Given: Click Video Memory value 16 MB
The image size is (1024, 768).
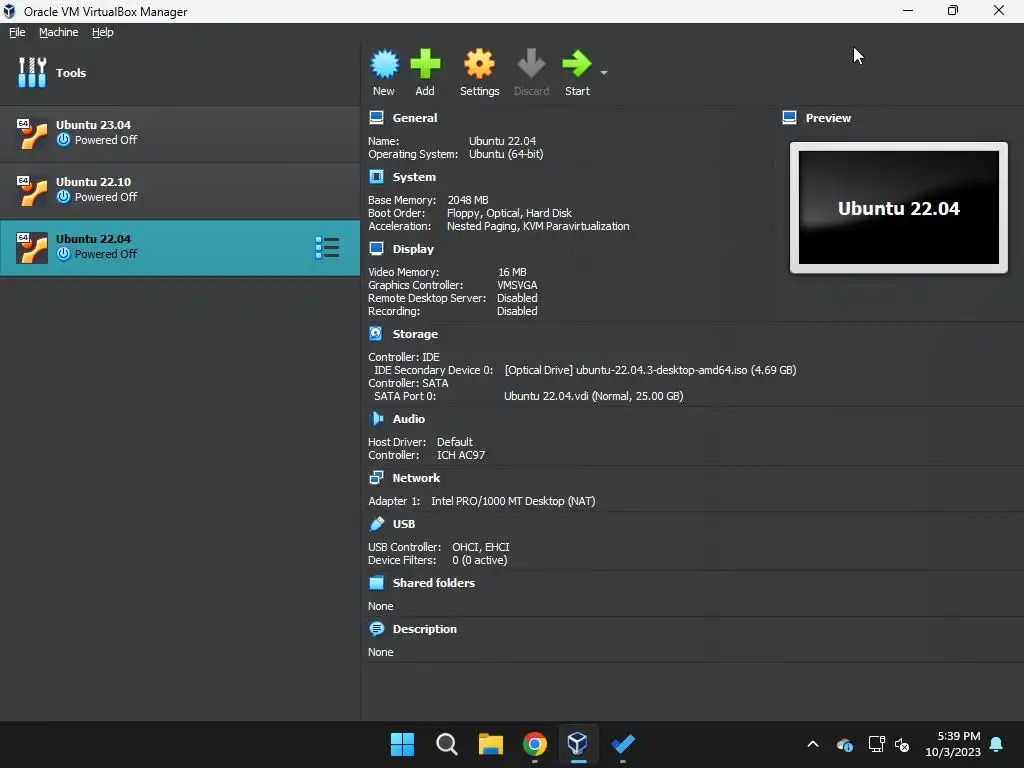Looking at the screenshot, I should coord(512,272).
